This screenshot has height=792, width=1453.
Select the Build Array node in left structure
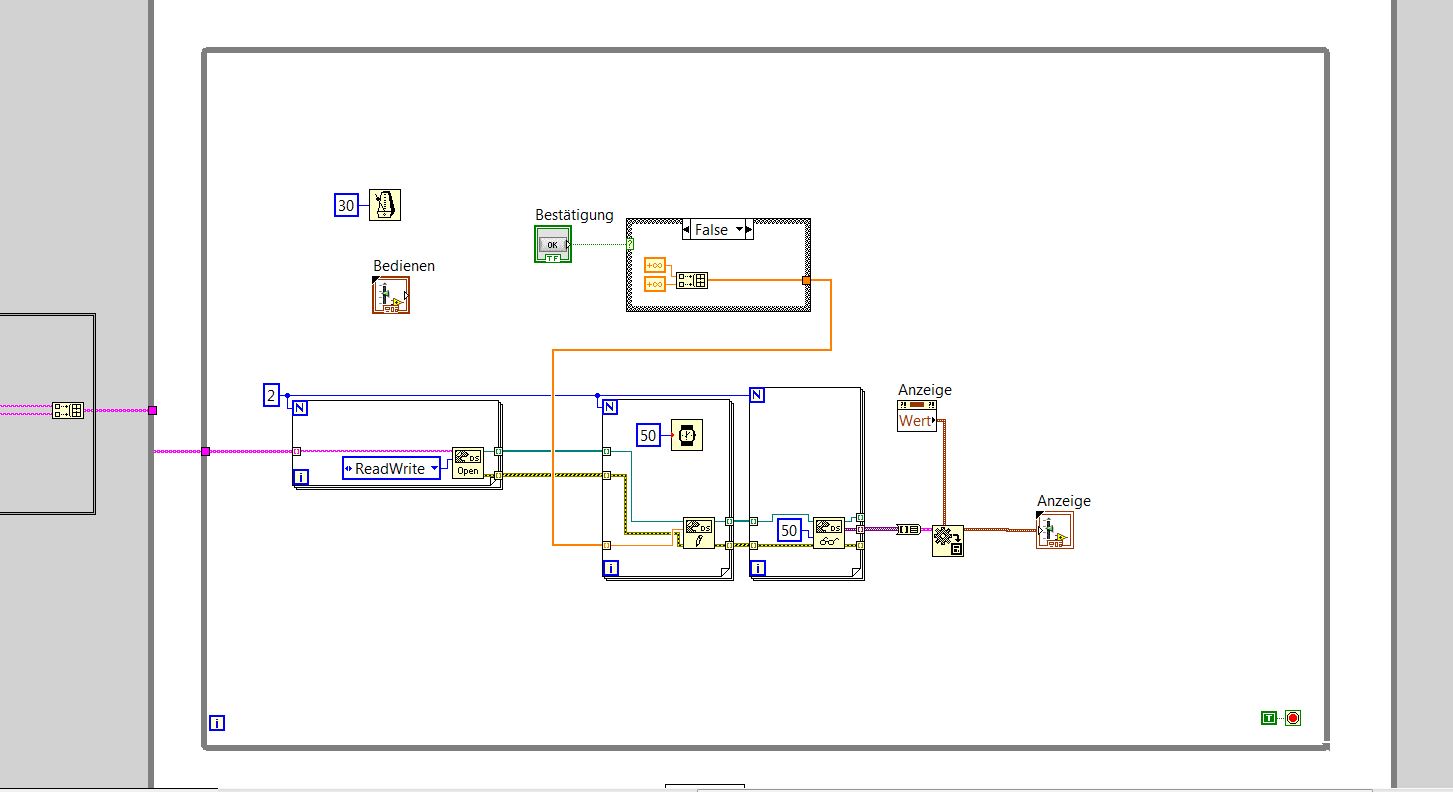tap(68, 410)
